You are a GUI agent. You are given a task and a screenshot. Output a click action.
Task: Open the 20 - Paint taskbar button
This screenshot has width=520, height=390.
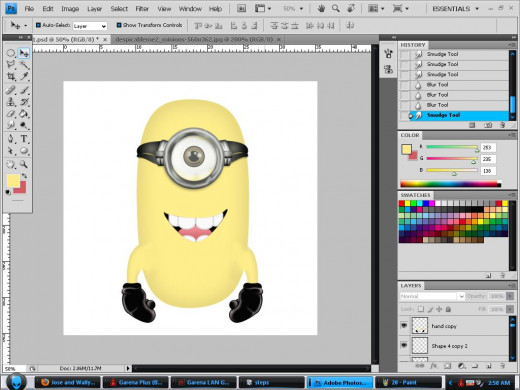coord(408,382)
